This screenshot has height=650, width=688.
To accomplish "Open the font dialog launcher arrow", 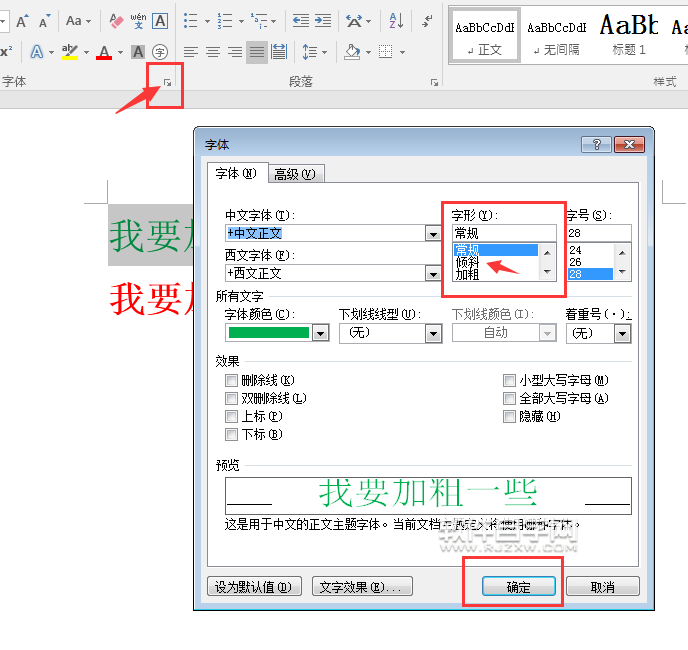I will pos(167,84).
